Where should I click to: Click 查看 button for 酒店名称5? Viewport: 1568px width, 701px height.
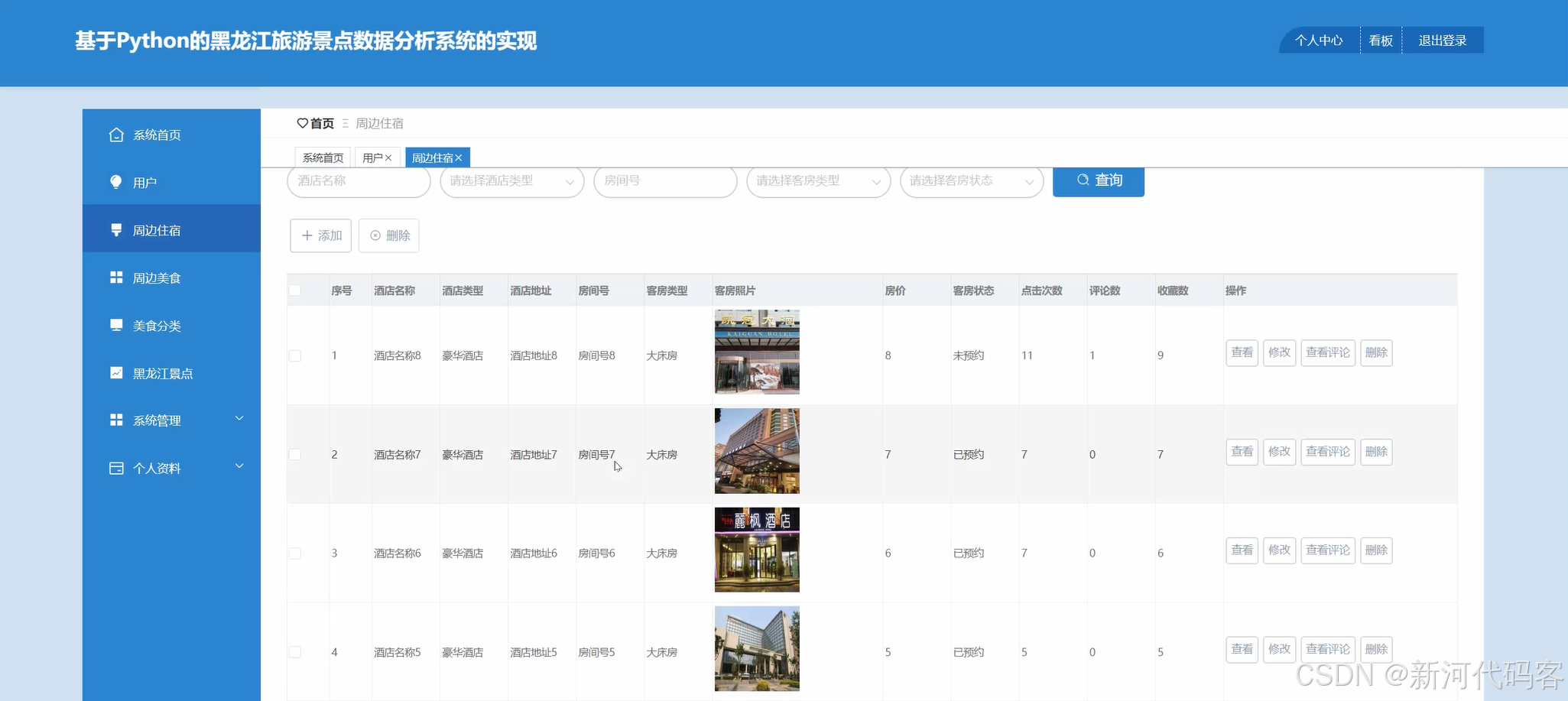[1242, 649]
